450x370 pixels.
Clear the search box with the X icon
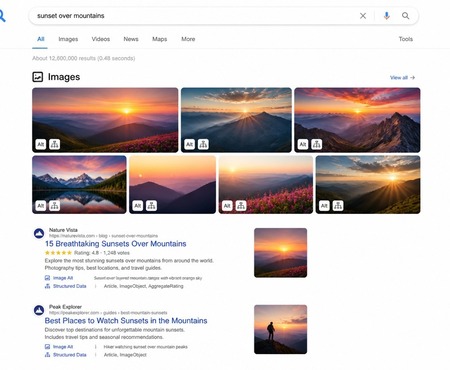coord(363,16)
